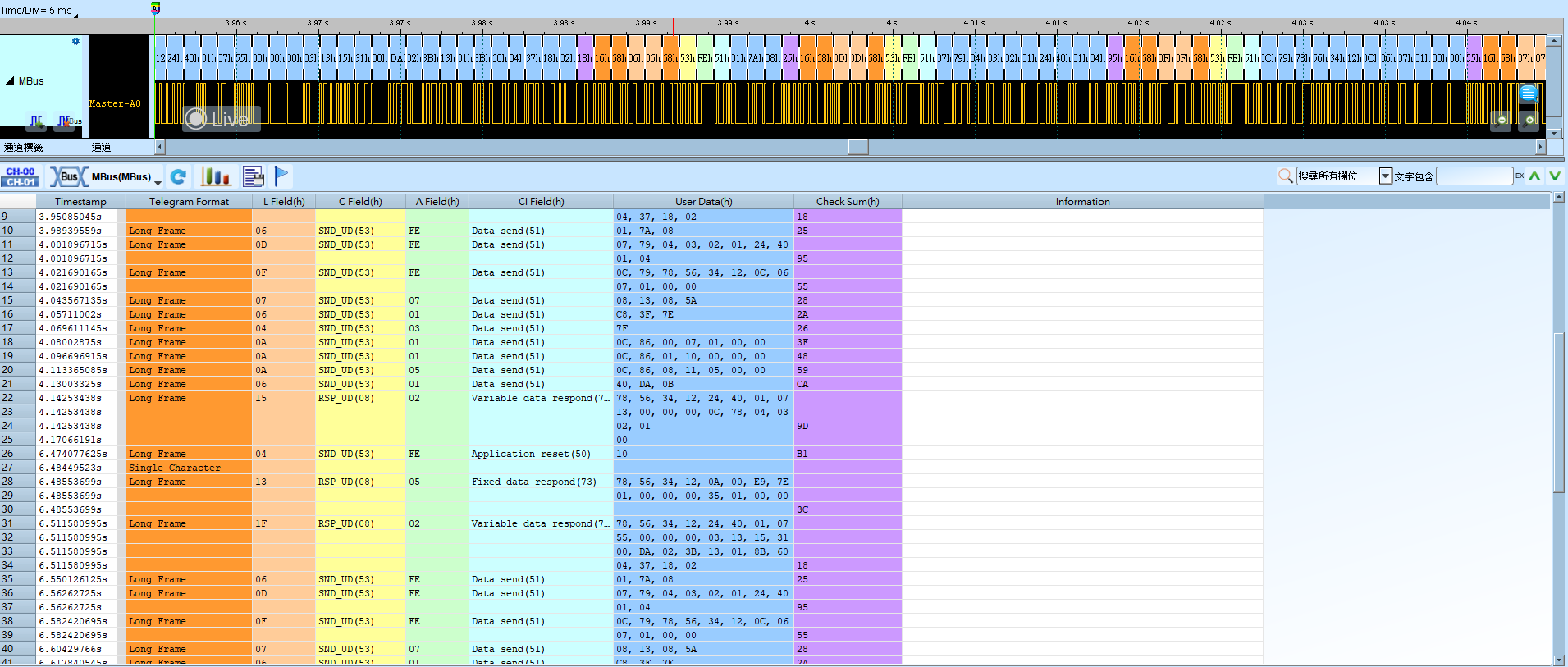Click the waveform horizontal scrollbar thumb
The image size is (1568, 667).
(858, 147)
